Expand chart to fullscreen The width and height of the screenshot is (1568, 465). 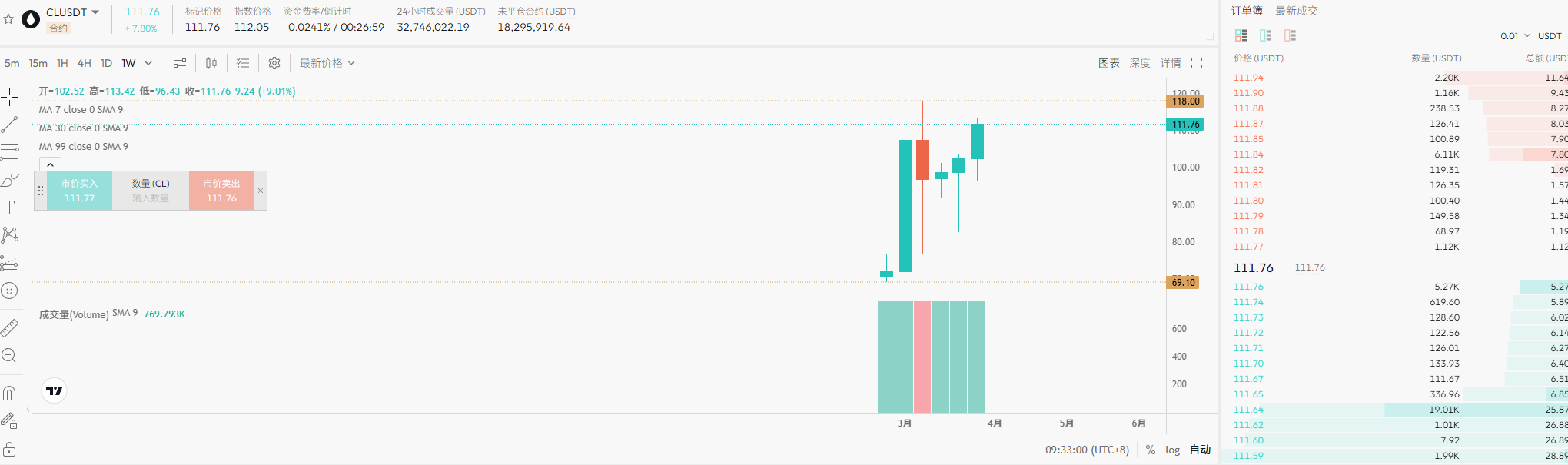(1197, 63)
